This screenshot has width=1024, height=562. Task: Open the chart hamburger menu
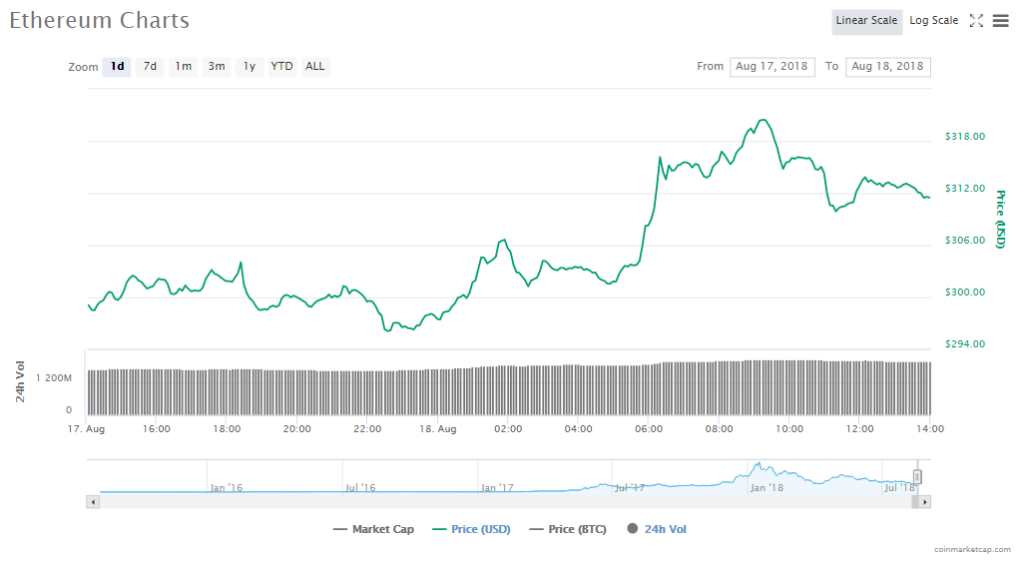(1000, 21)
